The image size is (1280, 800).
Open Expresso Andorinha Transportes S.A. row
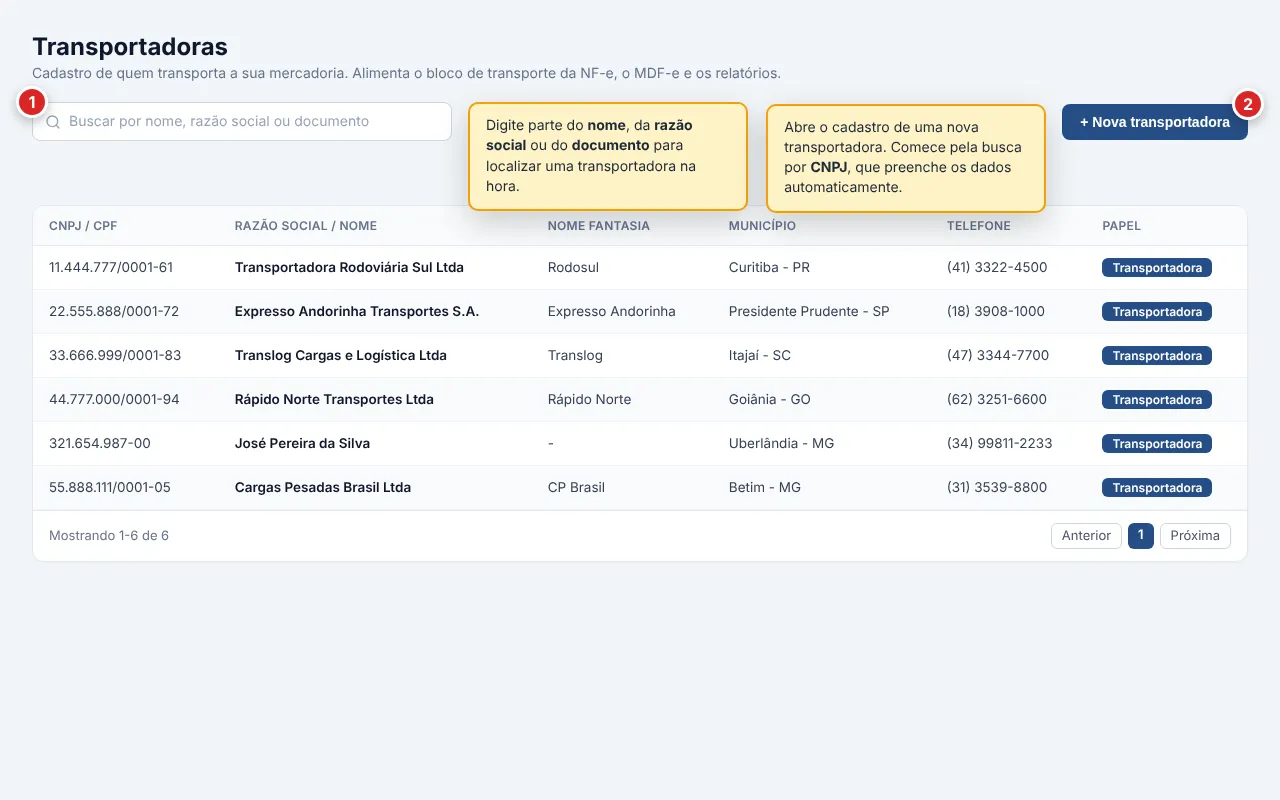(x=640, y=312)
